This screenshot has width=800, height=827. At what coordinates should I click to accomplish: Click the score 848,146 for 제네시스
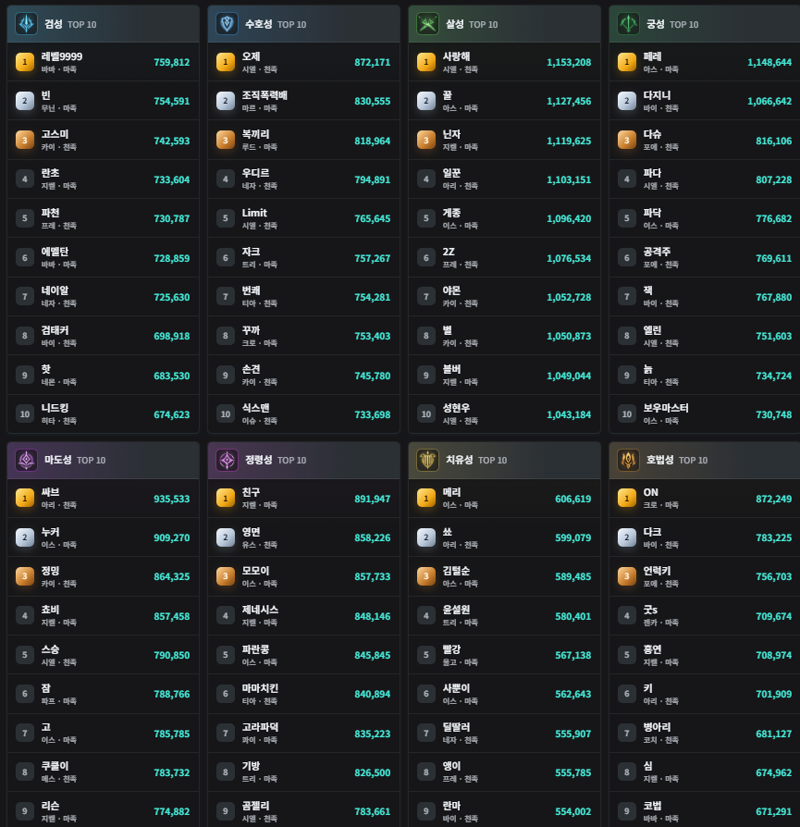(372, 617)
